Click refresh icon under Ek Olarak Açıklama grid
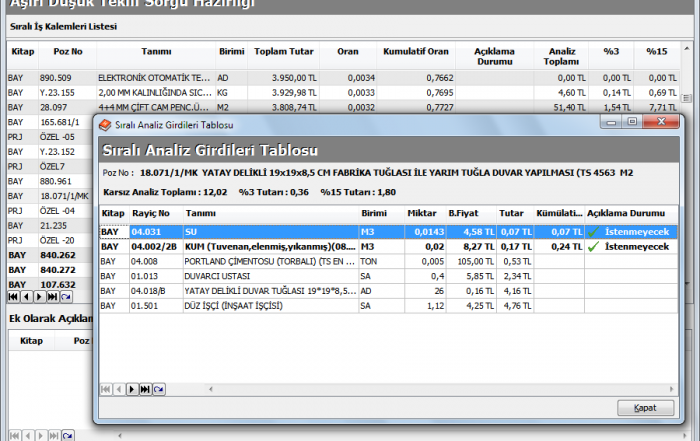This screenshot has width=700, height=441. (67, 435)
